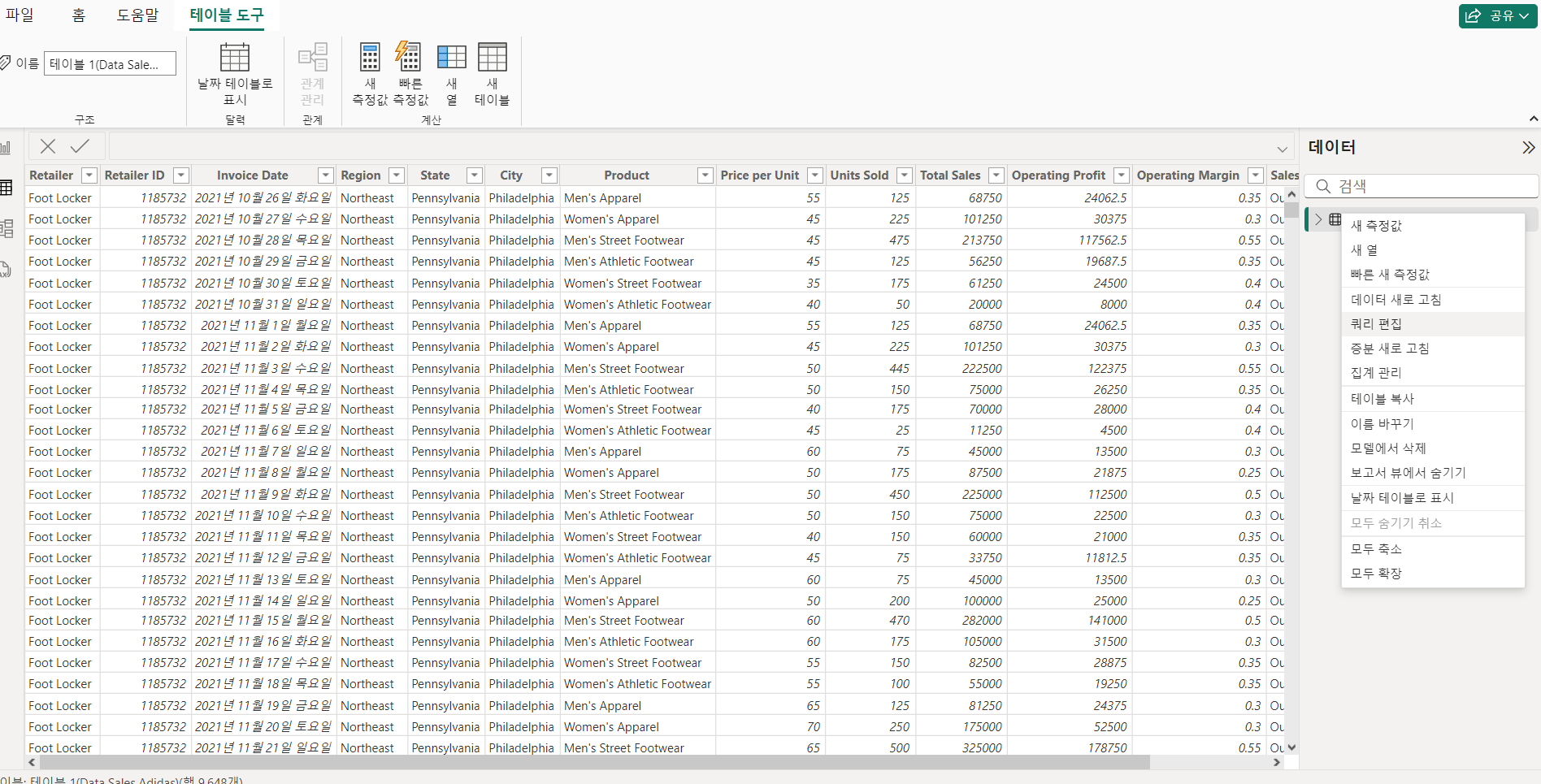This screenshot has width=1541, height=784.
Task: Click the 검색 search box in Data pane
Action: (x=1422, y=186)
